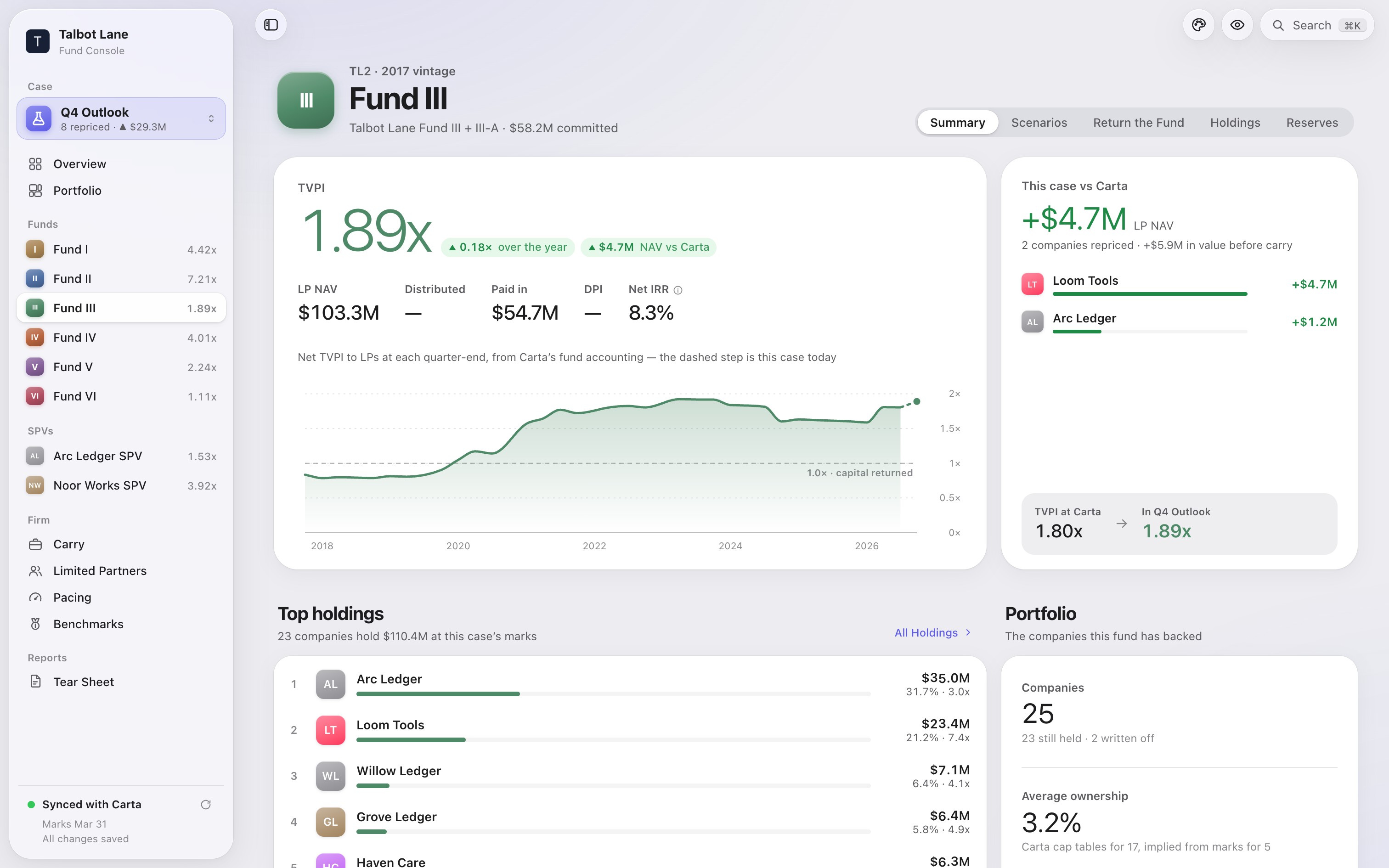Click the LP NAV $103.3M value
Viewport: 1389px width, 868px height.
339,313
